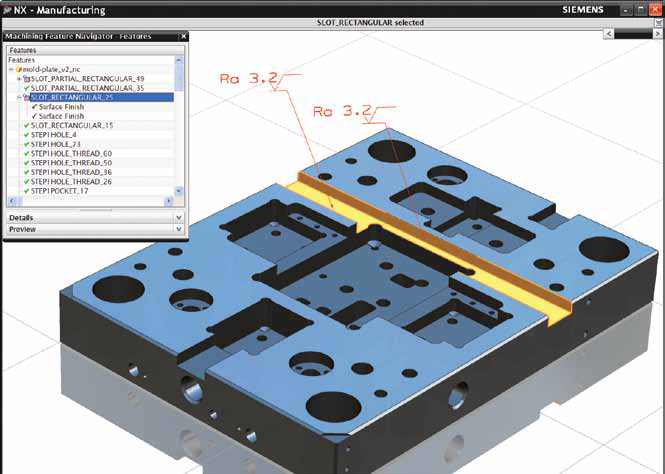This screenshot has height=474, width=665.
Task: Select the SLOT_PARTIAL_RECTANGULAR_35 feature
Action: click(87, 88)
